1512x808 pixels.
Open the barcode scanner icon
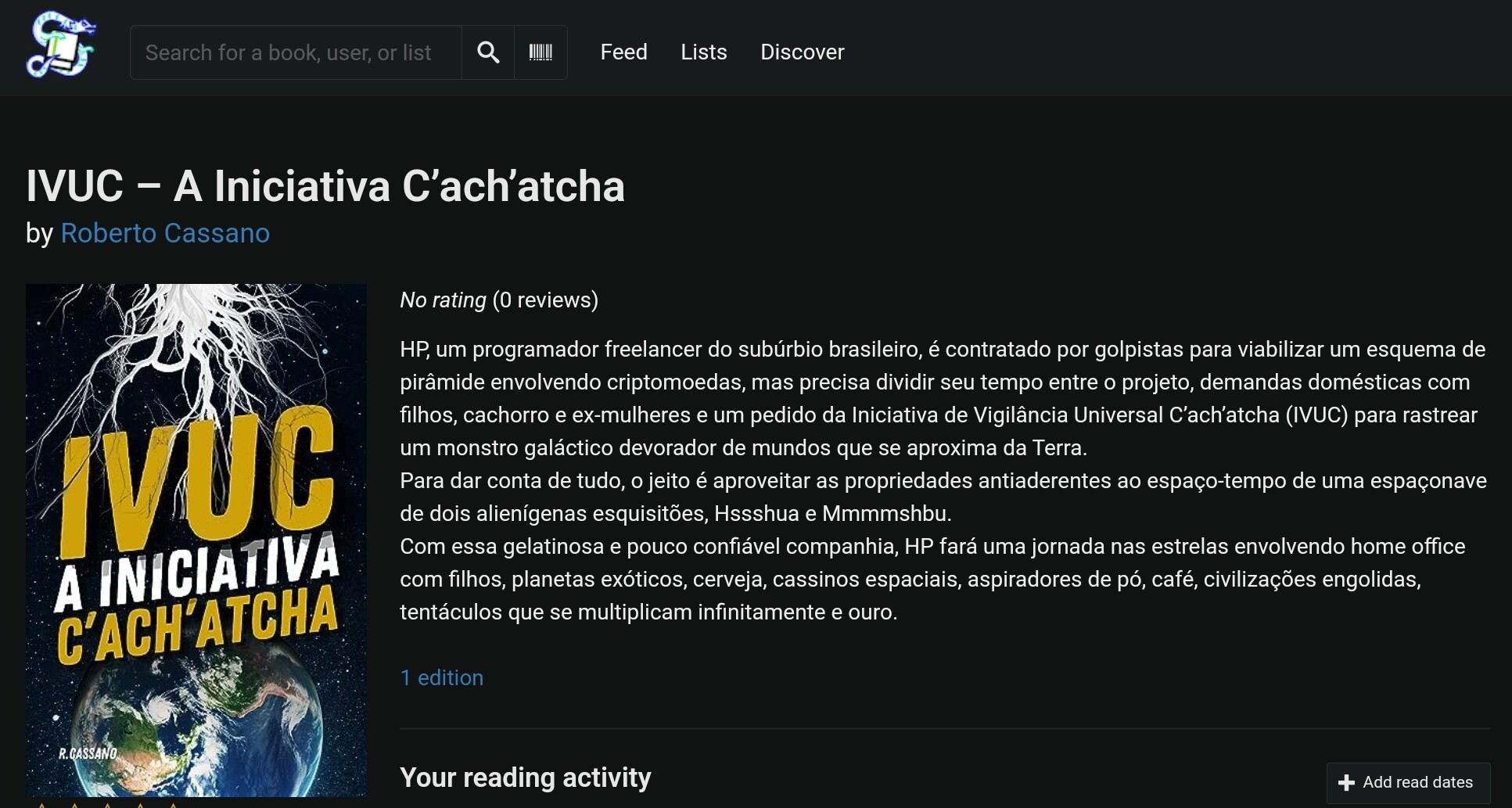[541, 52]
